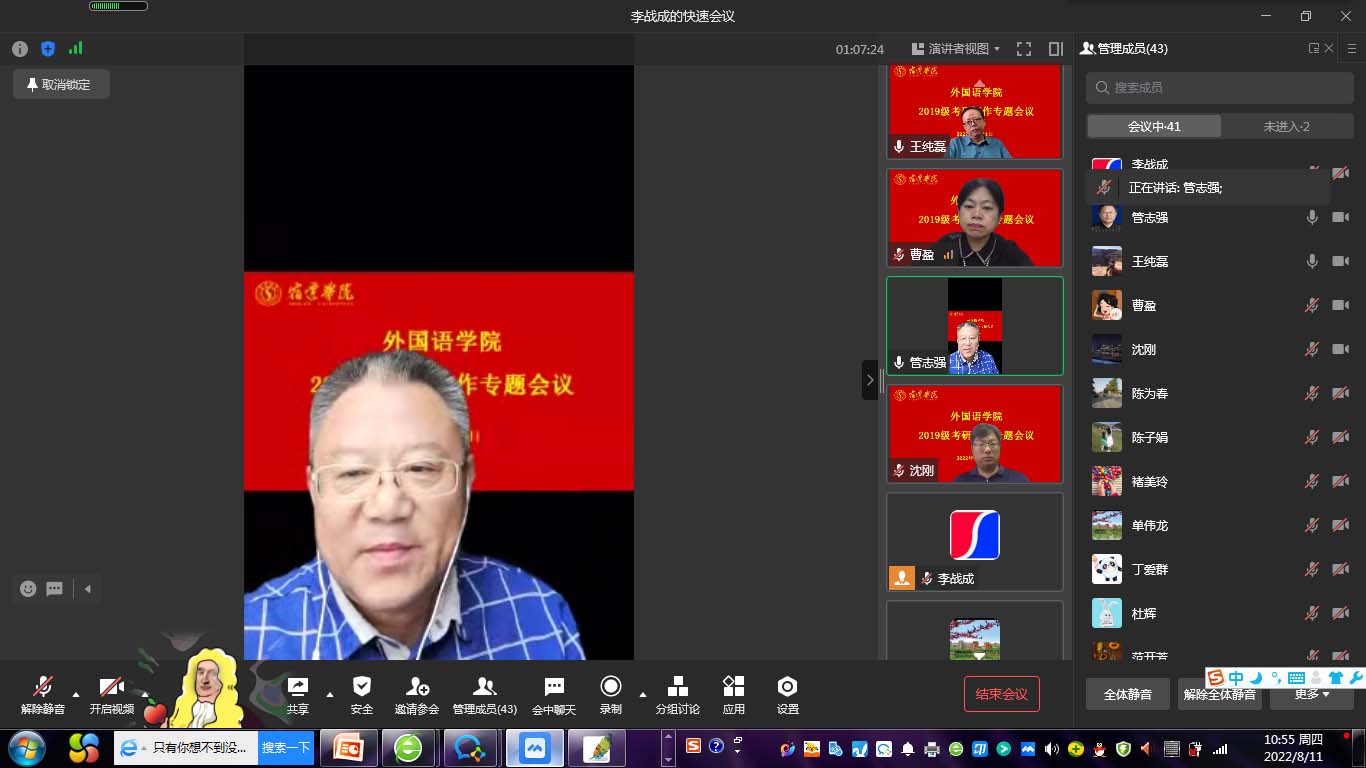This screenshot has width=1366, height=768.
Task: Open 设置 settings icon
Action: tap(788, 687)
